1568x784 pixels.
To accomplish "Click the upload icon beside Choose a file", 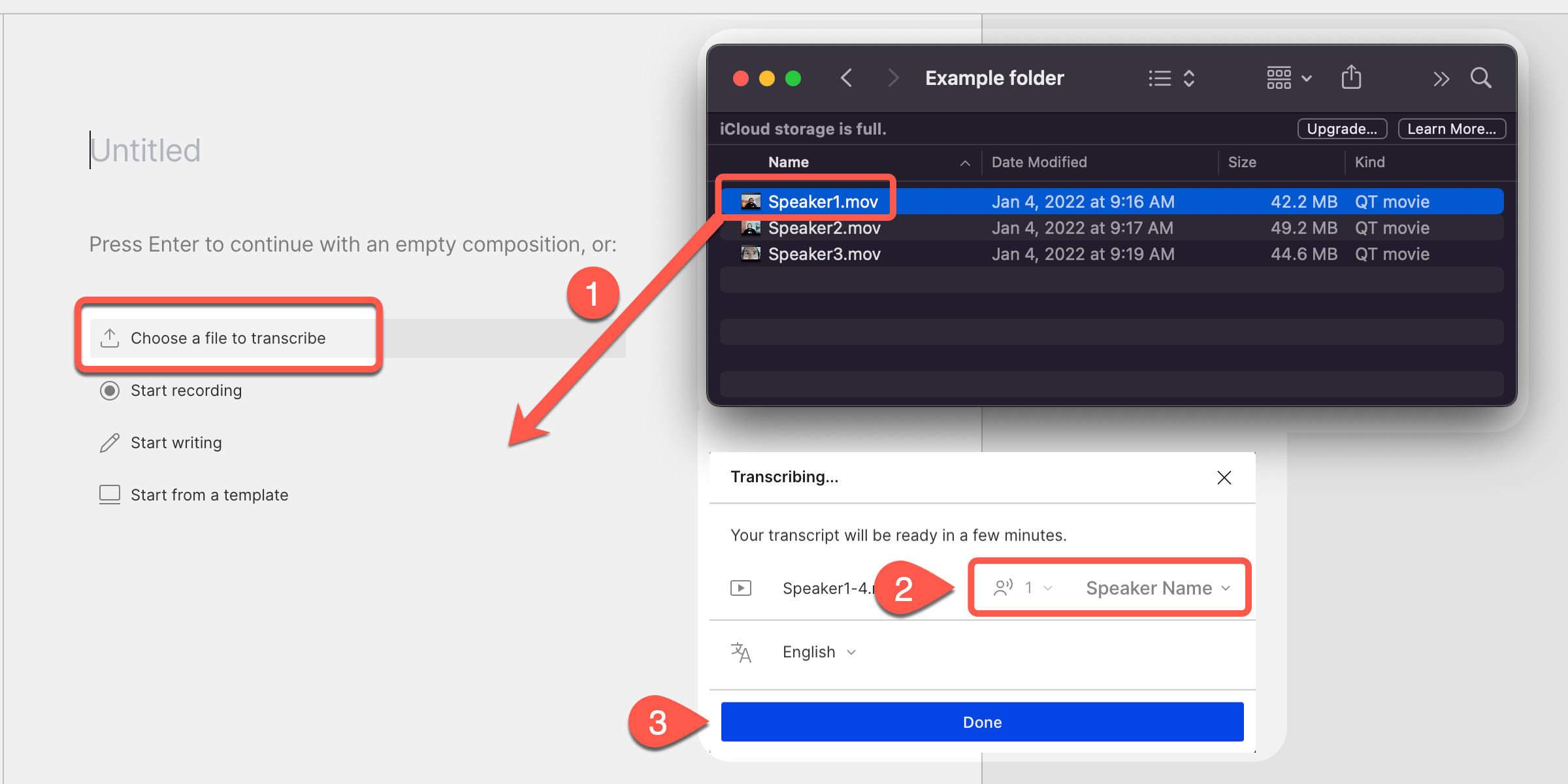I will tap(110, 338).
